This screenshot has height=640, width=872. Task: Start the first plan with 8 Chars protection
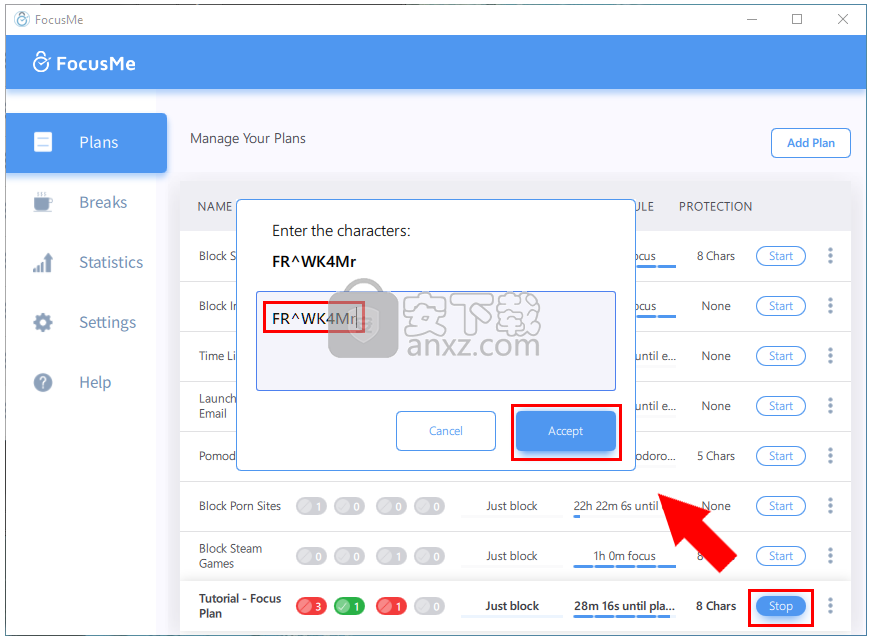click(x=780, y=256)
